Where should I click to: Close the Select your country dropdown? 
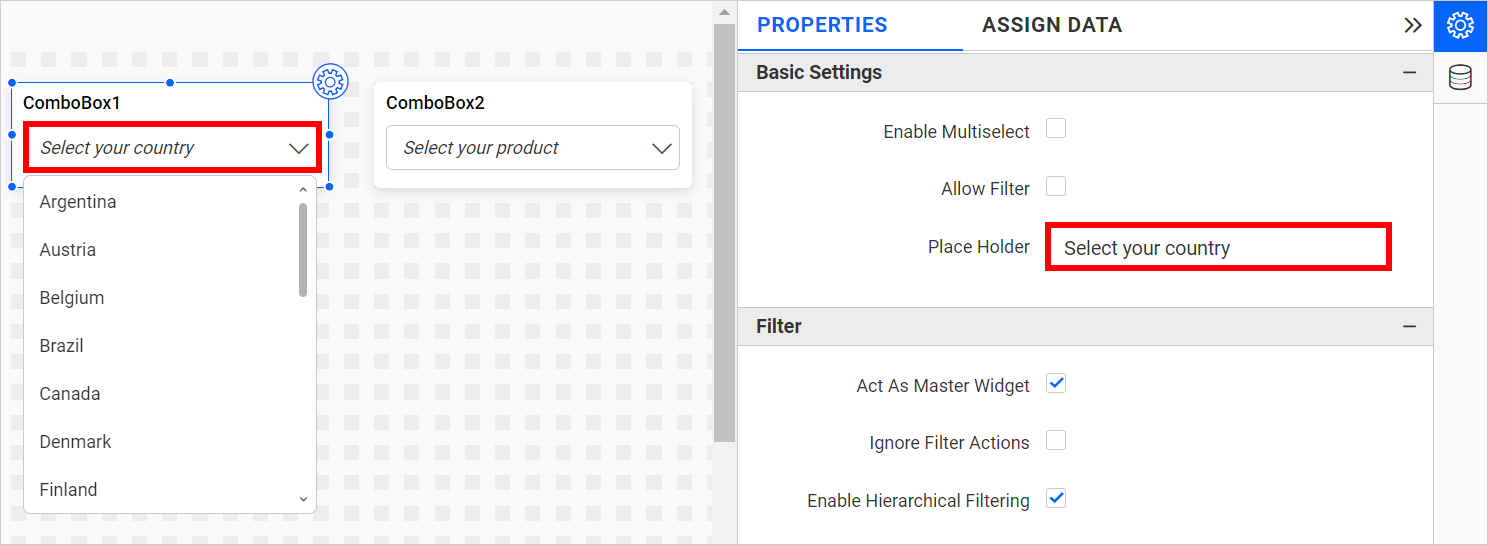298,148
